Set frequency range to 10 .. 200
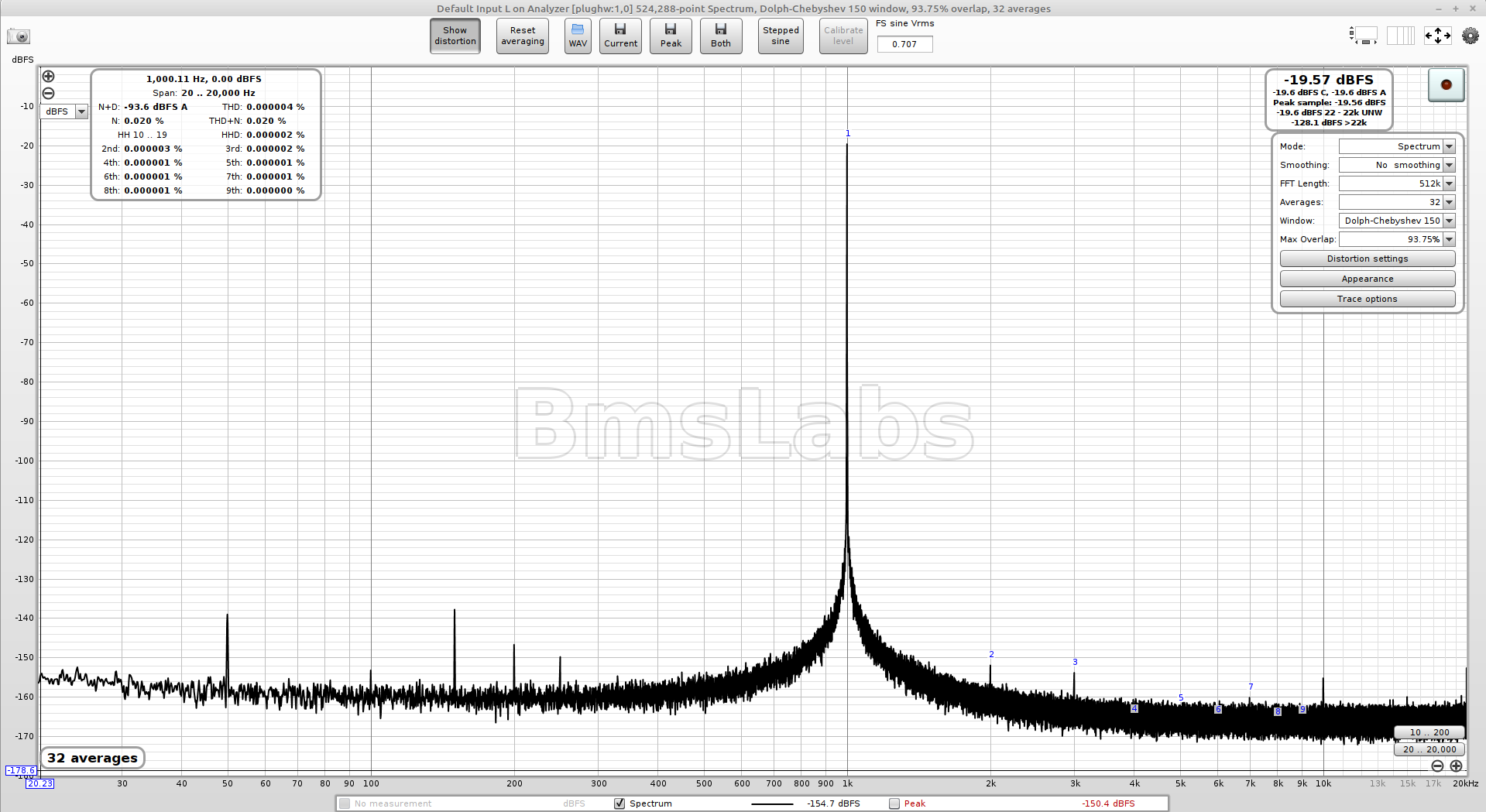The image size is (1486, 812). (1429, 732)
